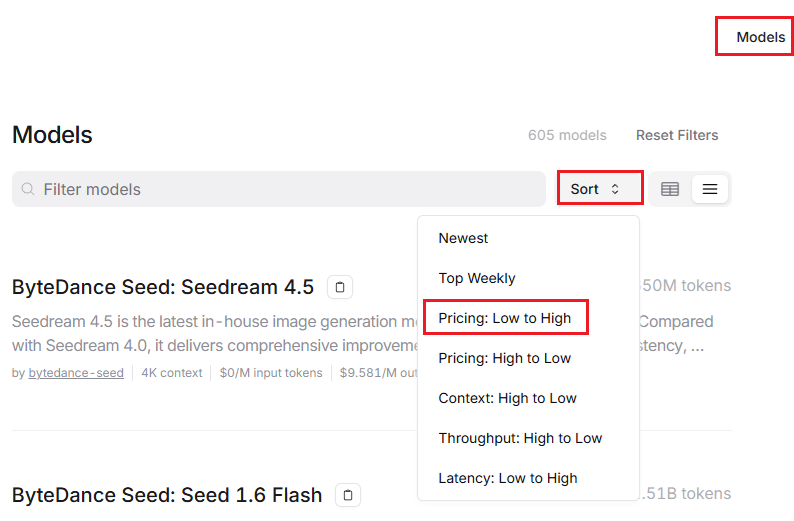The image size is (794, 521).
Task: Click the Sort chevron arrows
Action: coord(615,189)
